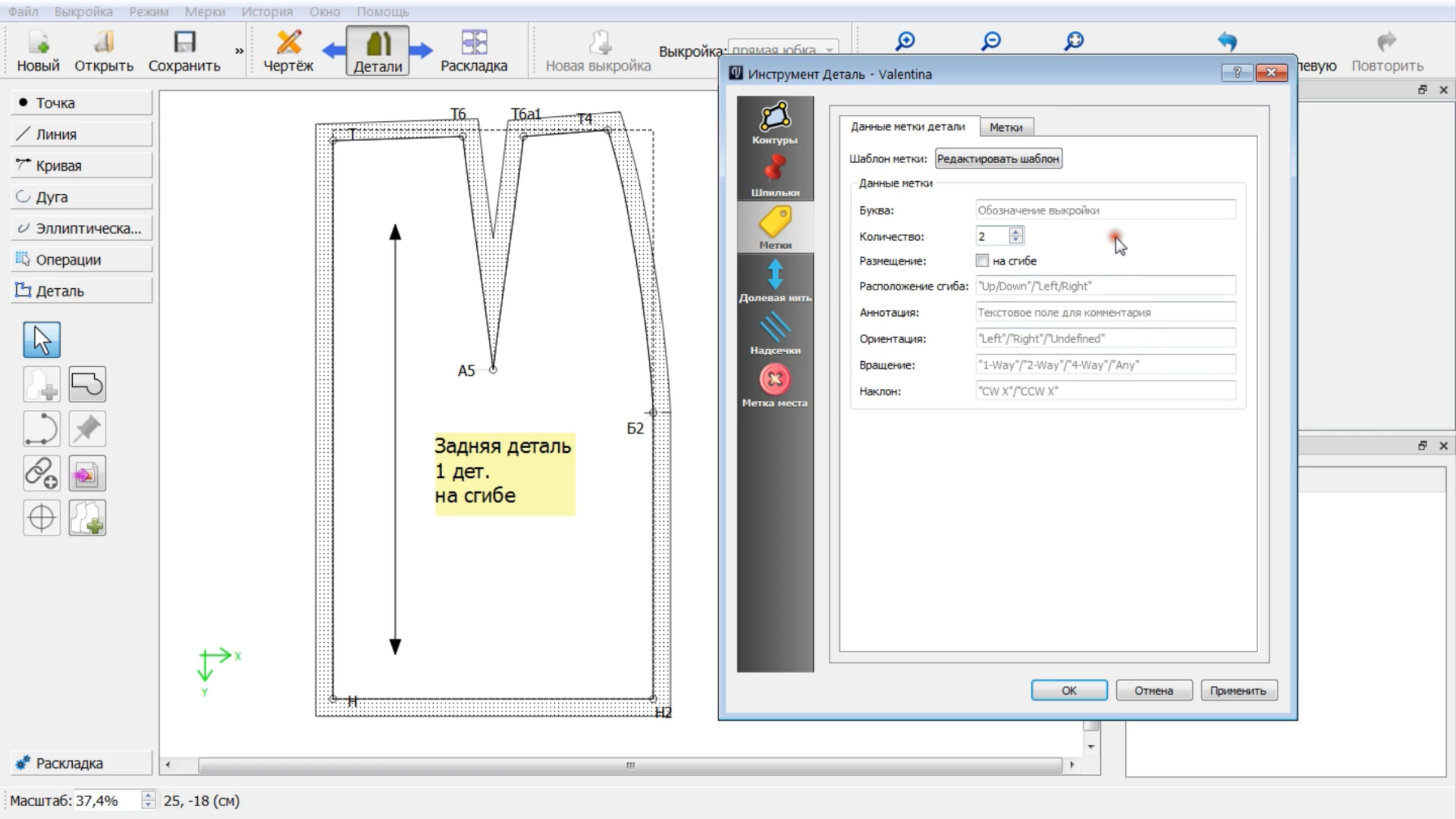Open the Шпильки pins section
1456x819 pixels.
click(775, 175)
